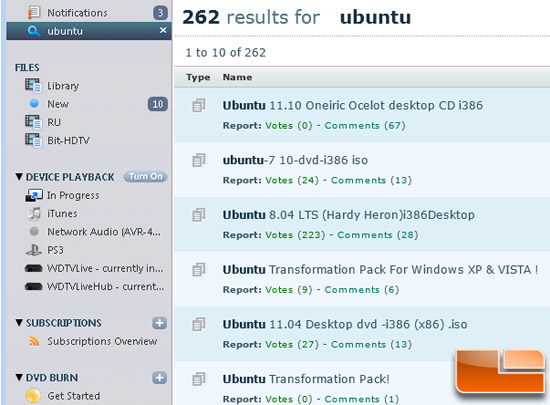
Task: Click type icon for Ubuntu 8.04 LTS row
Action: point(199,215)
